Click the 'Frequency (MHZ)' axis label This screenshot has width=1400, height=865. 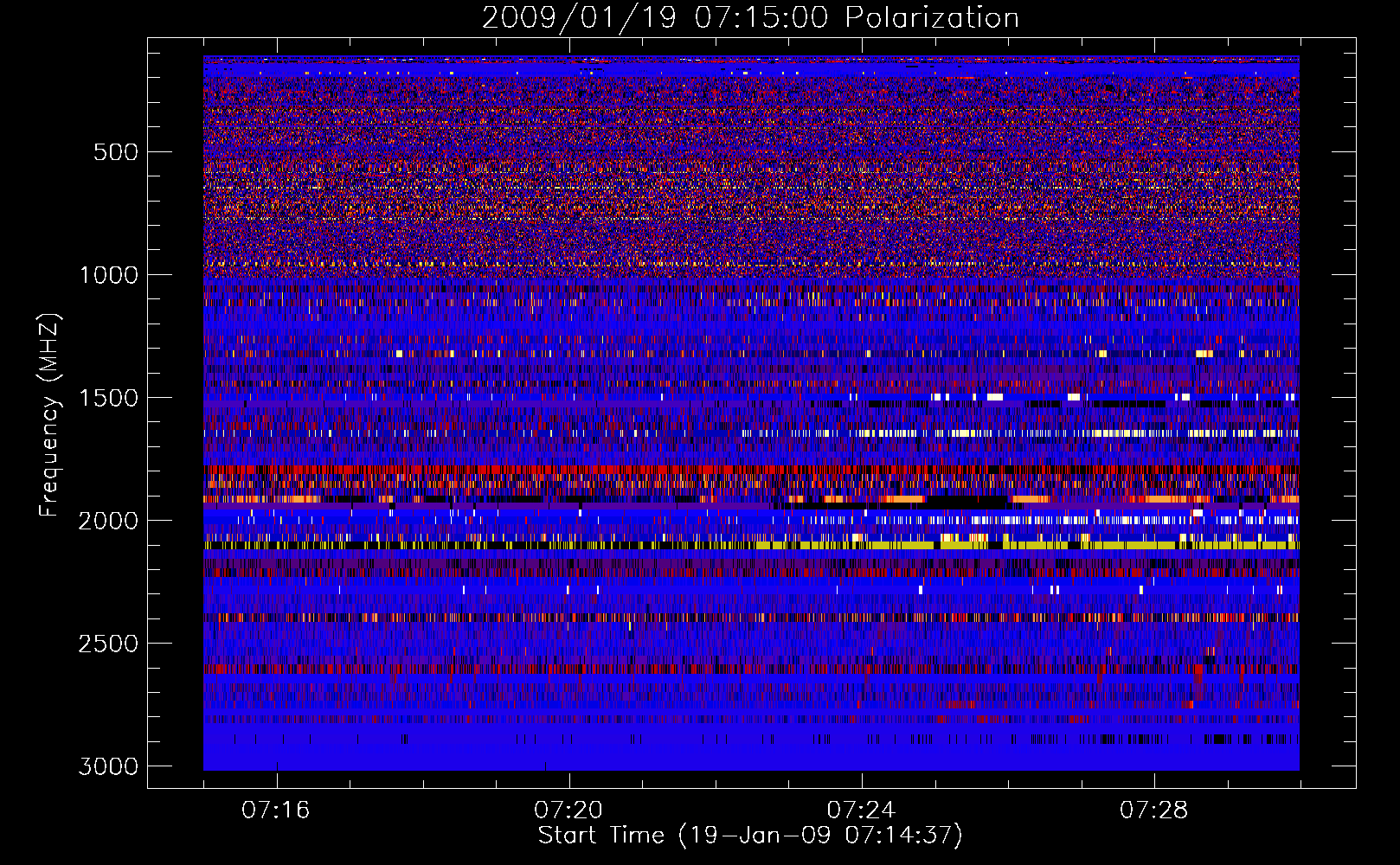pyautogui.click(x=48, y=415)
